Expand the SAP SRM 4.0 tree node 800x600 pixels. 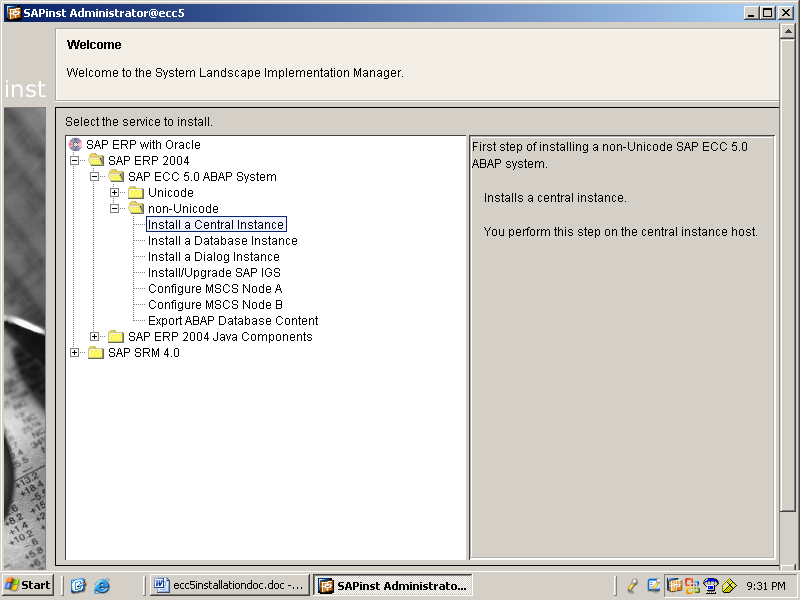click(74, 353)
